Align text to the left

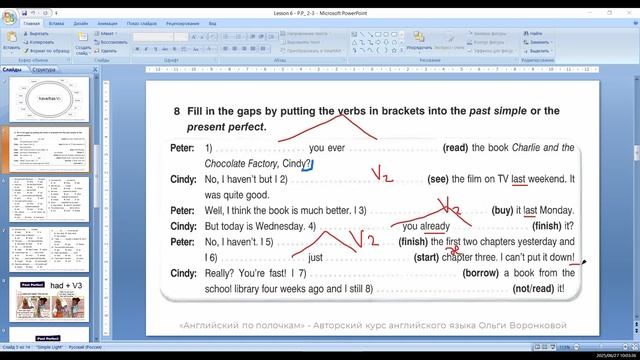coord(225,49)
